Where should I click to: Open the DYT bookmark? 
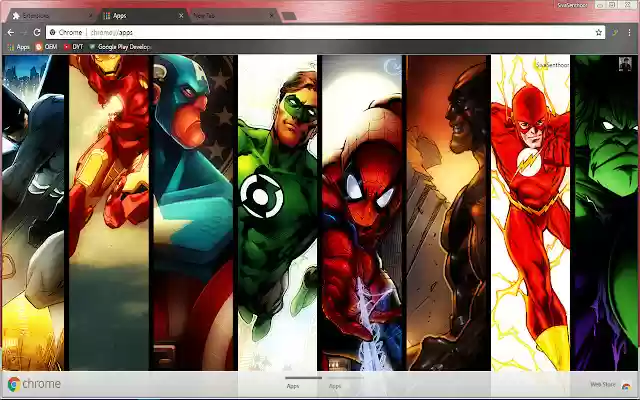pyautogui.click(x=73, y=47)
